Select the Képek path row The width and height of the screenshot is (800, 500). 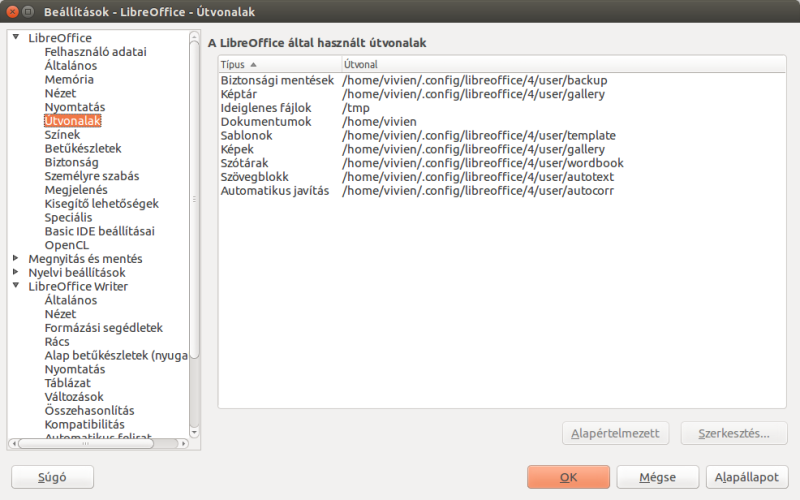point(502,149)
